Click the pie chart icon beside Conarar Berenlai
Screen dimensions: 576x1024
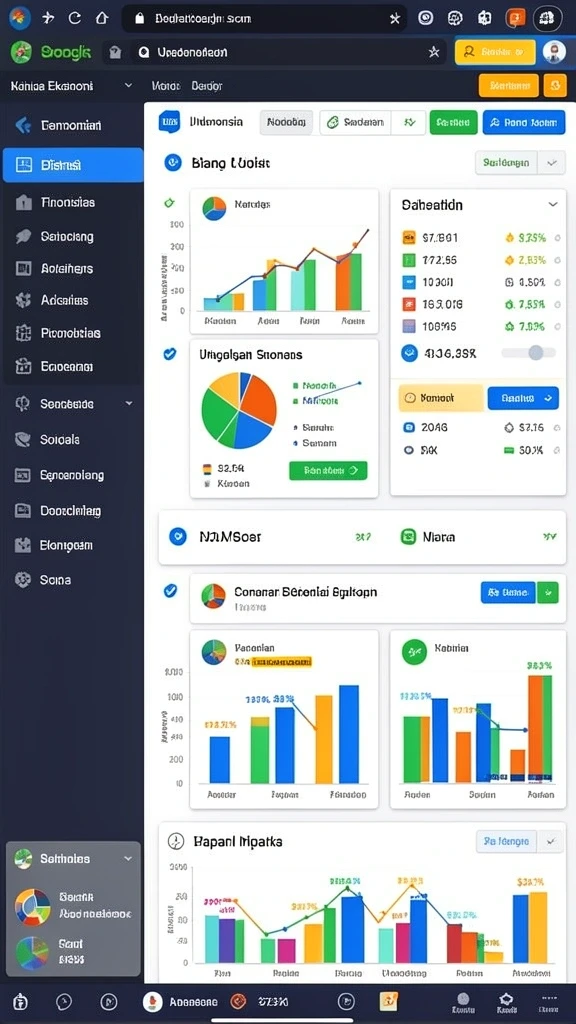[213, 596]
